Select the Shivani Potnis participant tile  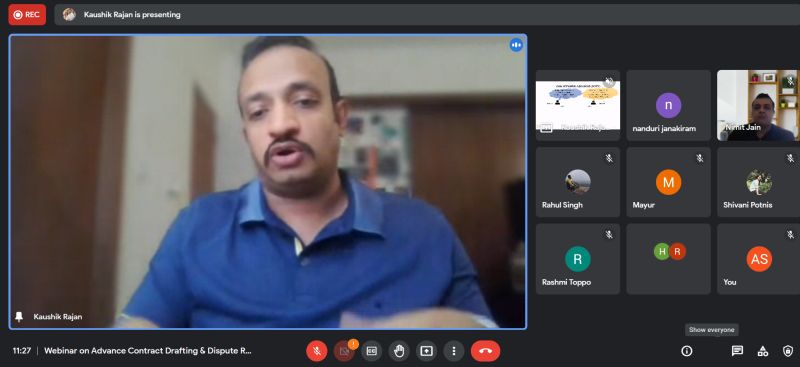758,182
